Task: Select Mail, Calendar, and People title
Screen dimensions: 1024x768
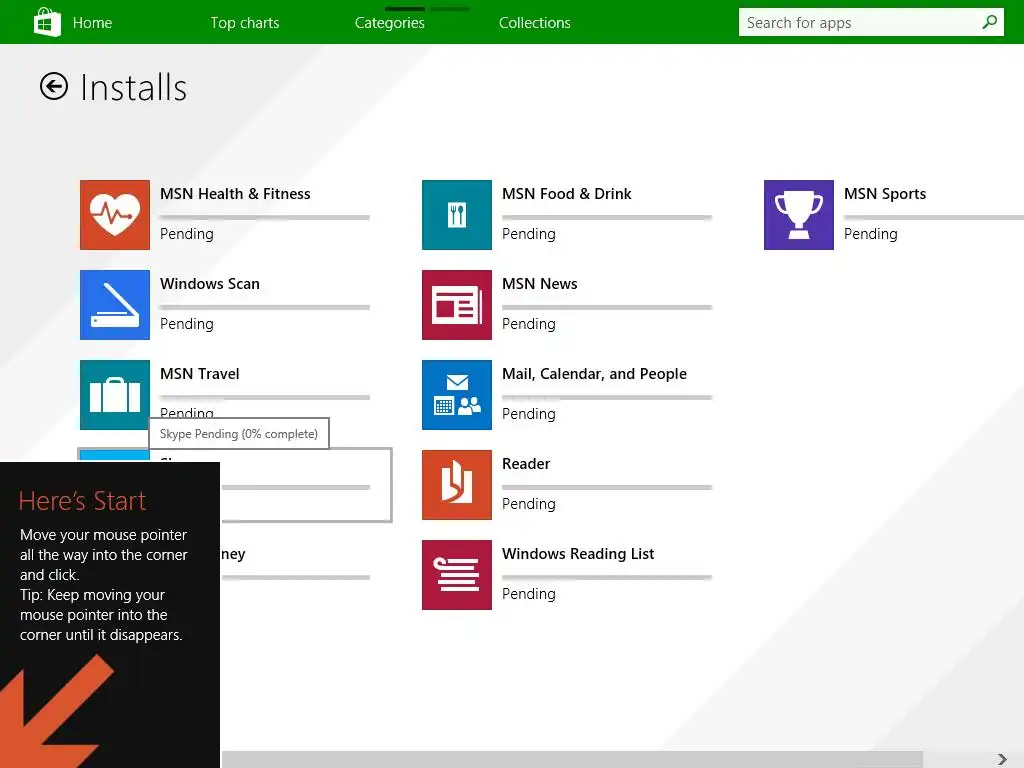Action: [x=594, y=374]
